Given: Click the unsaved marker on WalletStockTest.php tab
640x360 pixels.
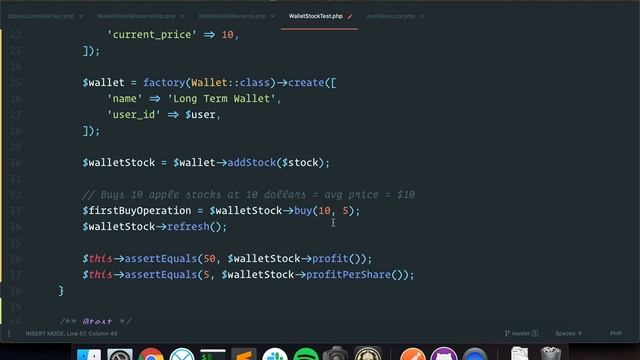Looking at the screenshot, I should 350,16.
